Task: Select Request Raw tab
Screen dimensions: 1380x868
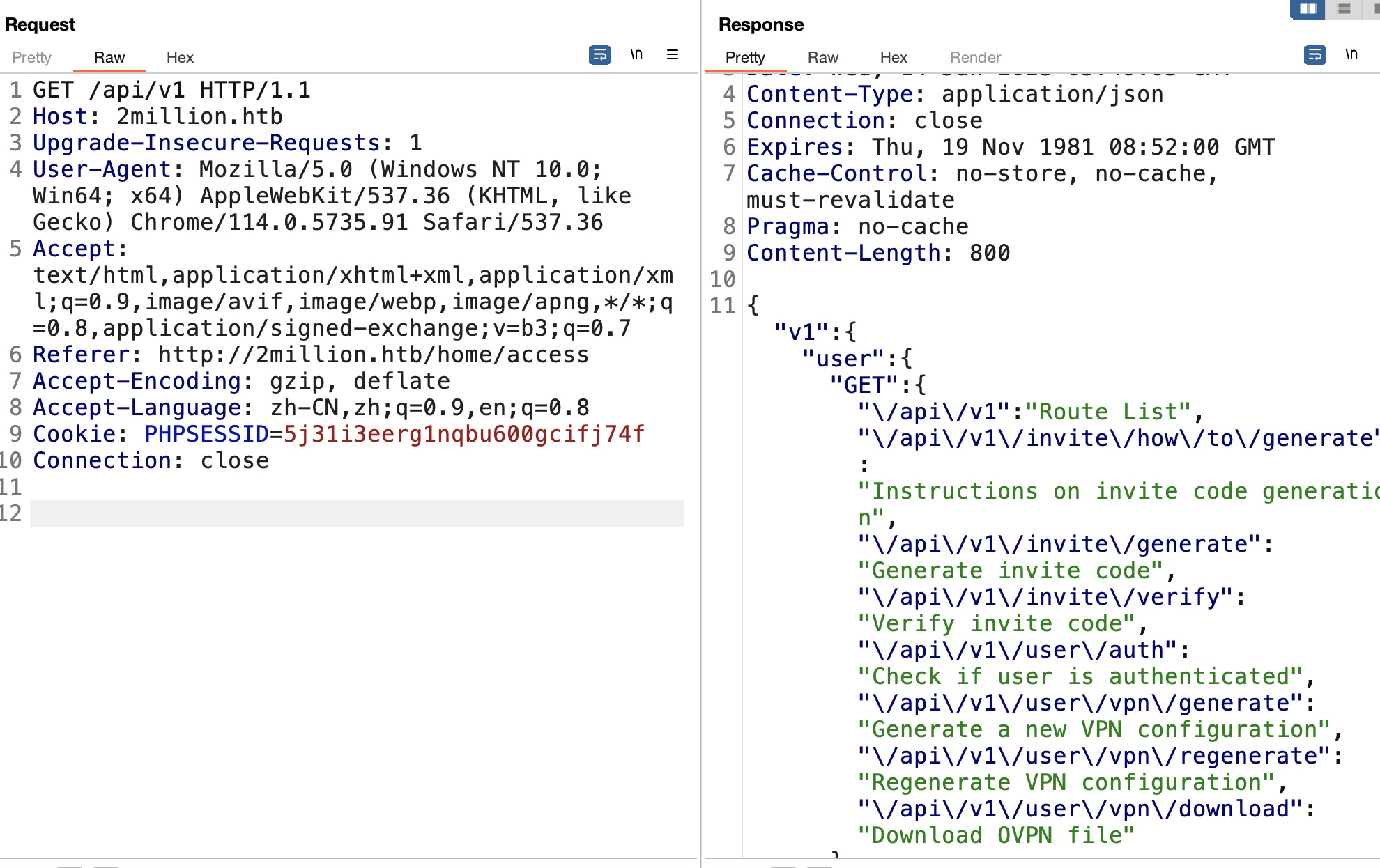Action: click(109, 57)
